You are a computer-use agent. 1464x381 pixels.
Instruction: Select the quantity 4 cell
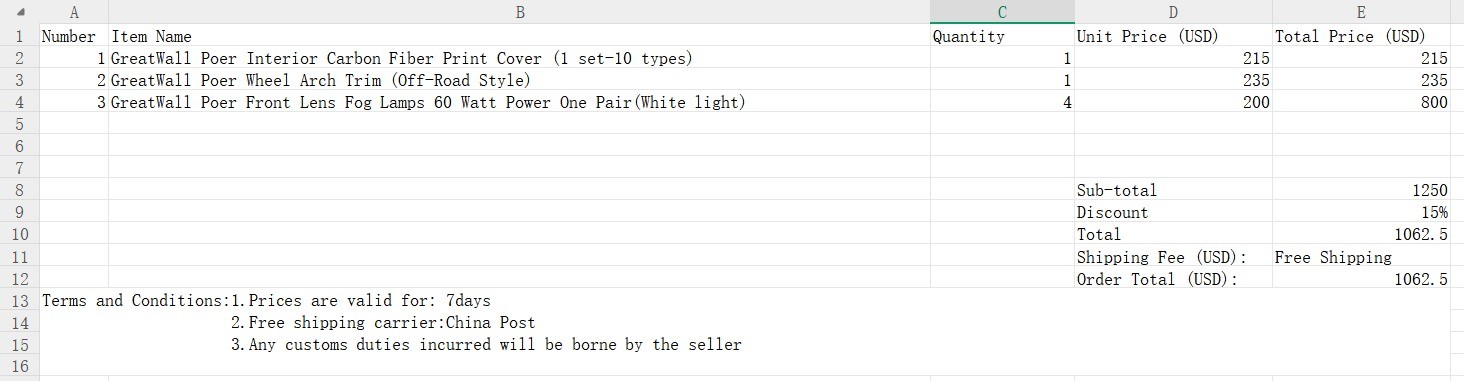[x=1002, y=102]
